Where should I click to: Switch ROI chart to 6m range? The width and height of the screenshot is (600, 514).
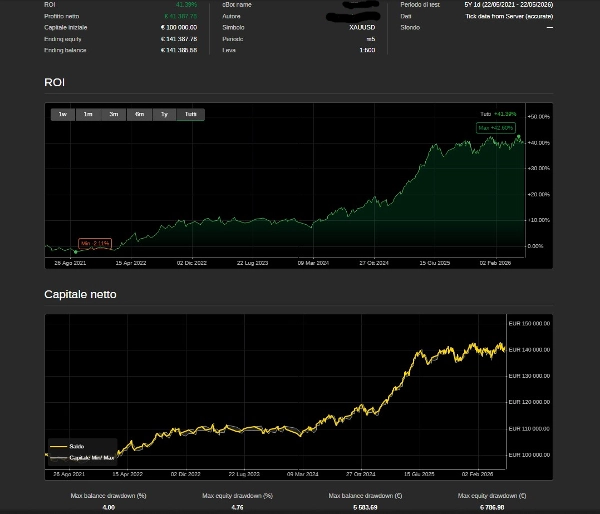tap(139, 114)
